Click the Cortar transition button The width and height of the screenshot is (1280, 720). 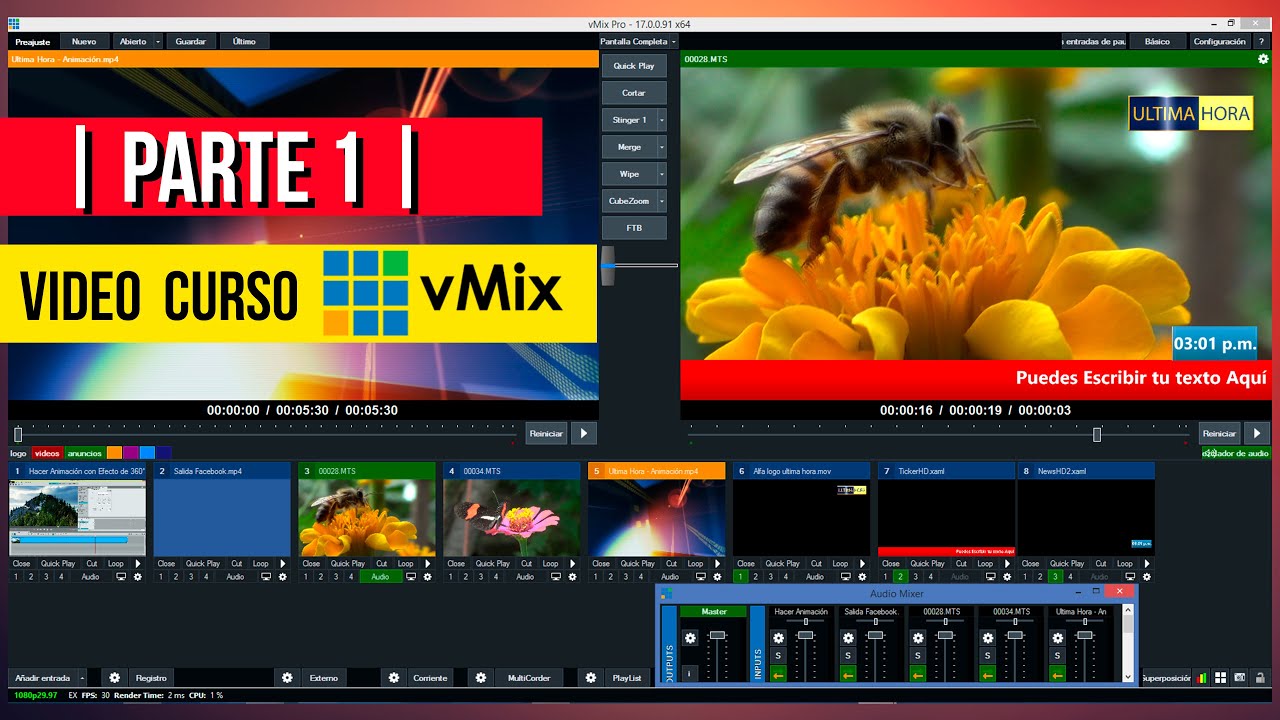pos(634,93)
